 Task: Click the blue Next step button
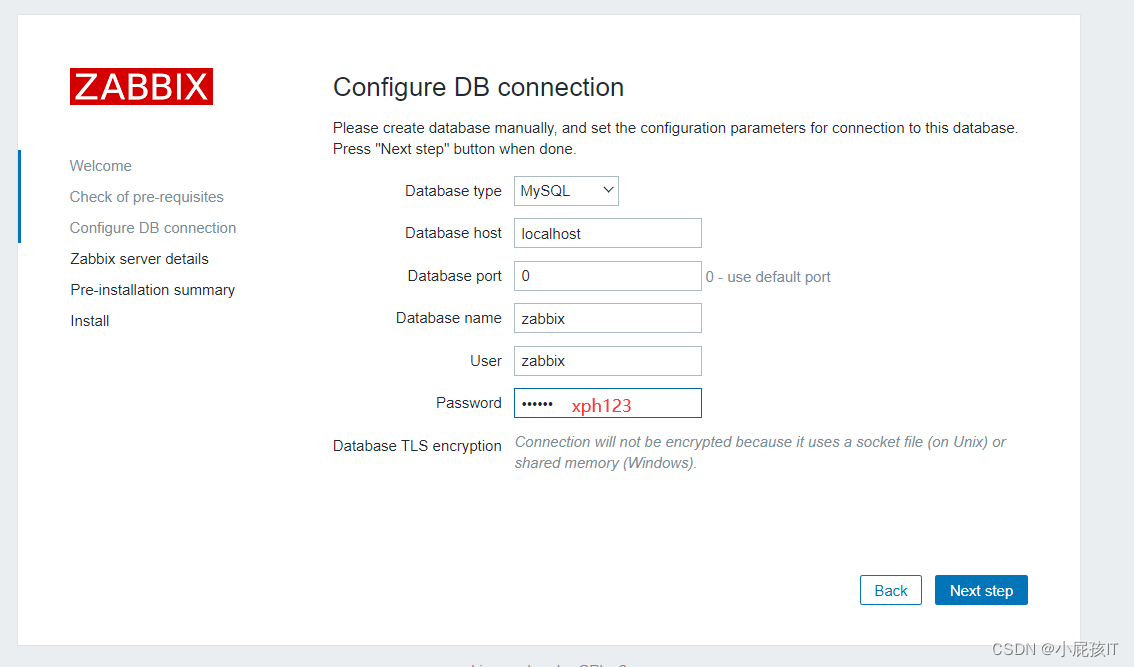pyautogui.click(x=981, y=589)
